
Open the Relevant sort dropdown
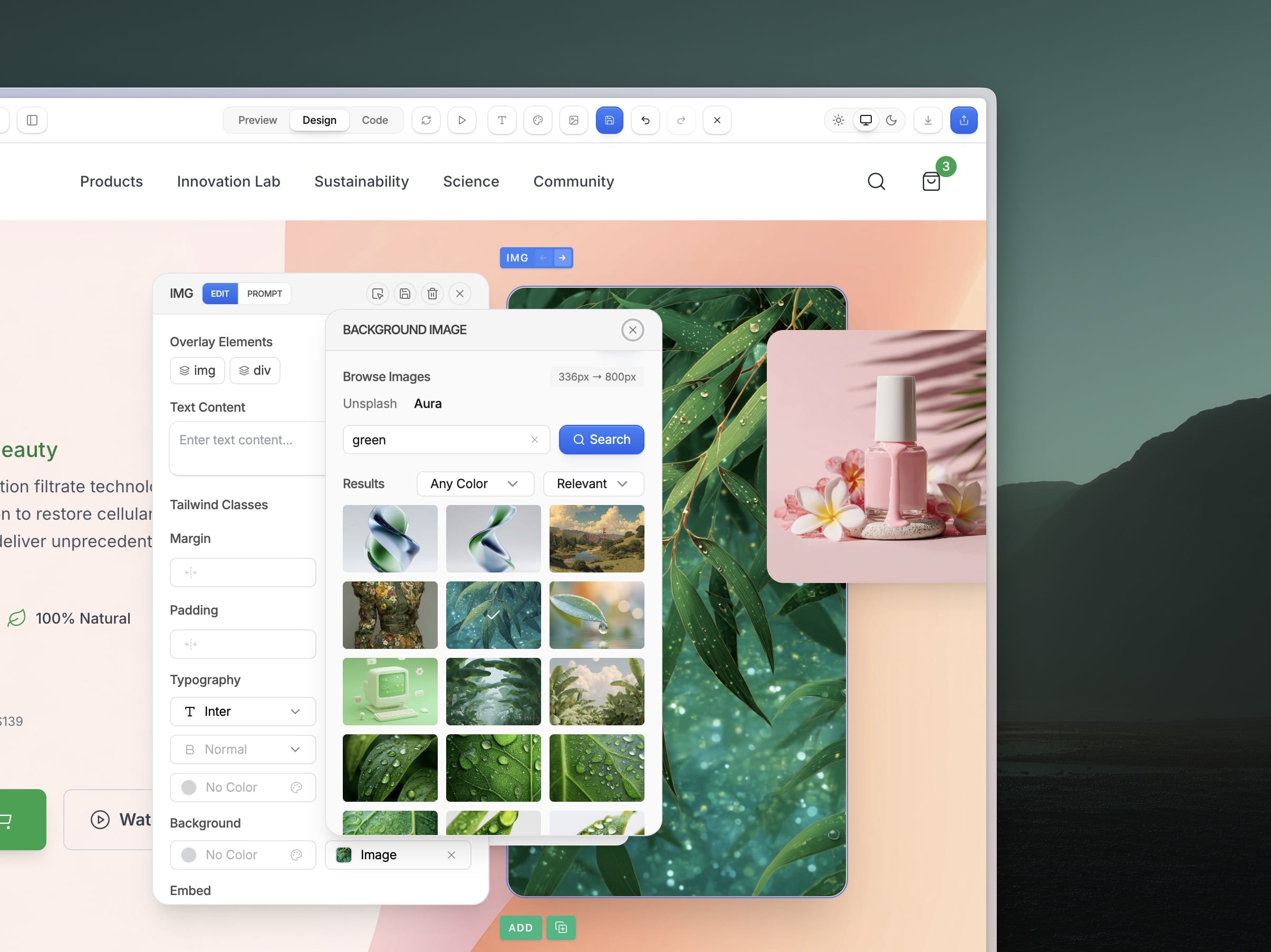pyautogui.click(x=593, y=484)
